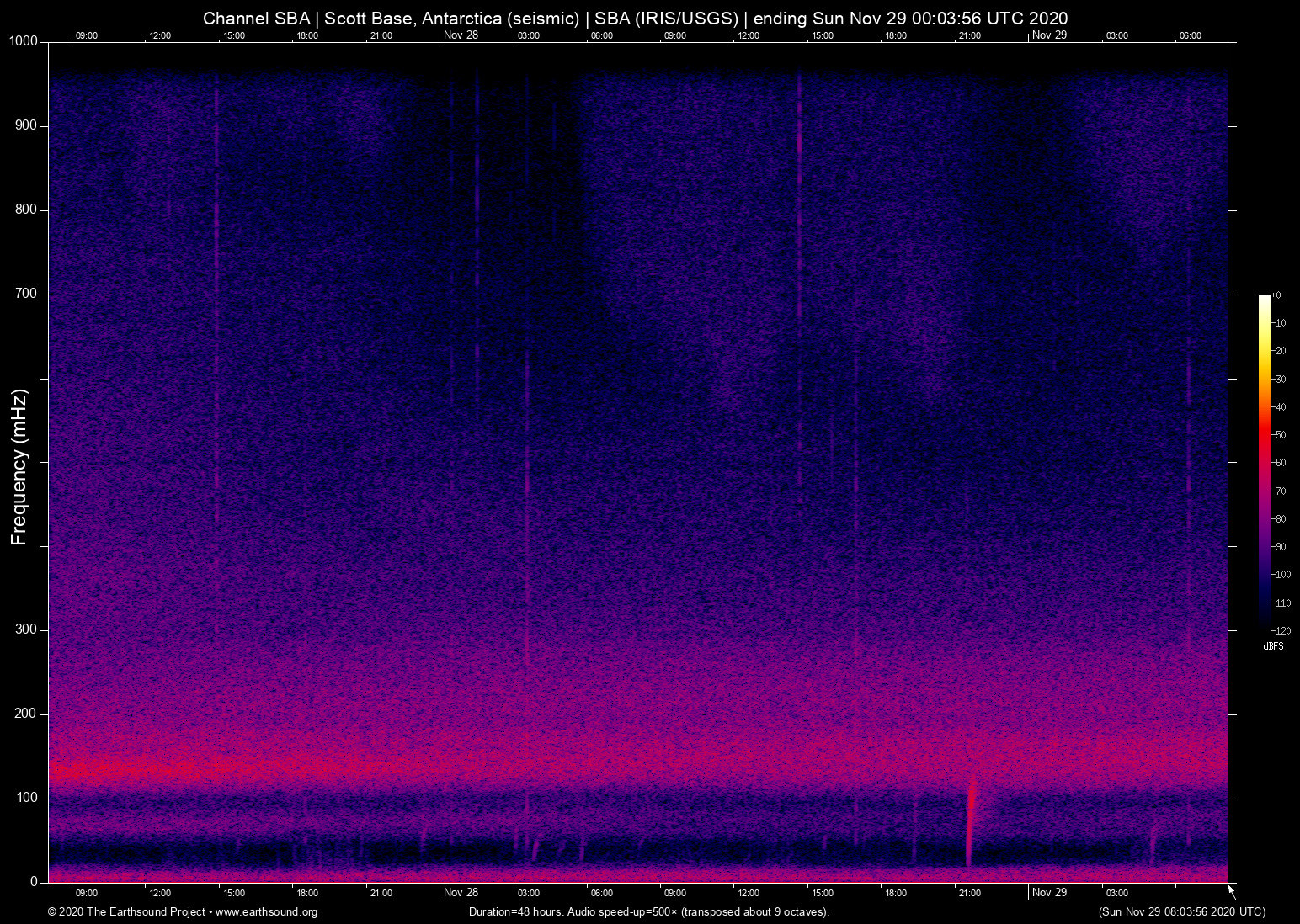This screenshot has width=1300, height=924.
Task: Click the 06:00 label on bottom axis
Action: pyautogui.click(x=601, y=893)
